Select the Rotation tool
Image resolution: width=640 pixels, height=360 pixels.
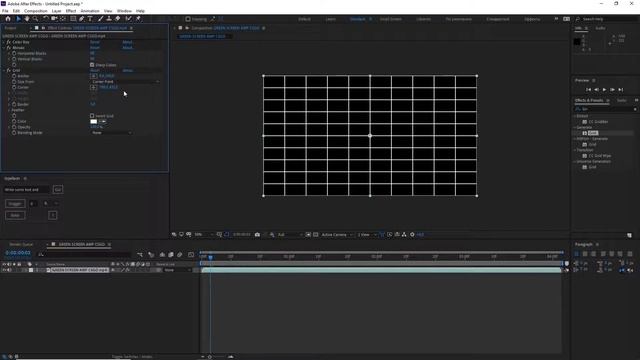(x=46, y=19)
